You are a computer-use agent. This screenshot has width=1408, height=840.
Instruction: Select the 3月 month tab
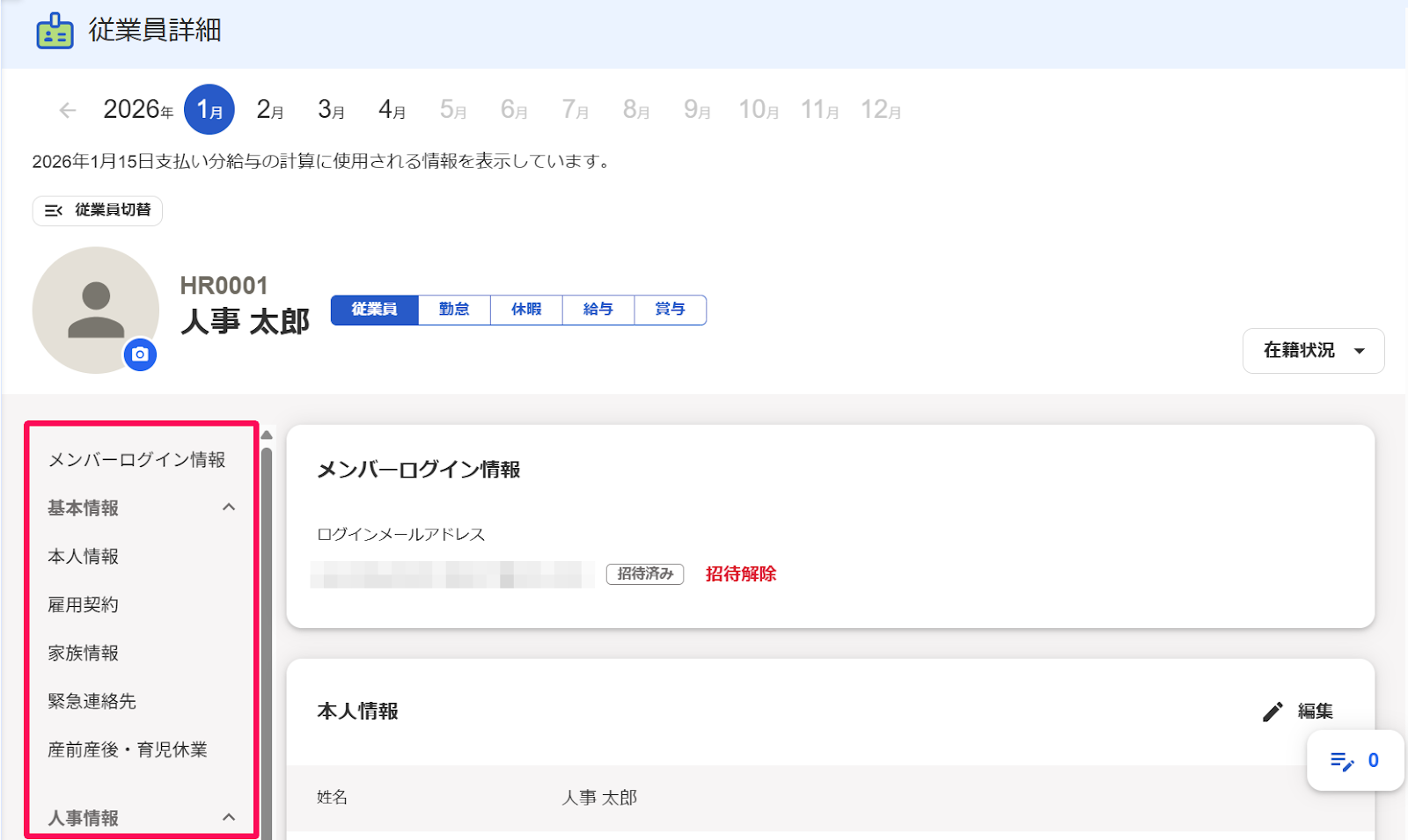click(331, 110)
